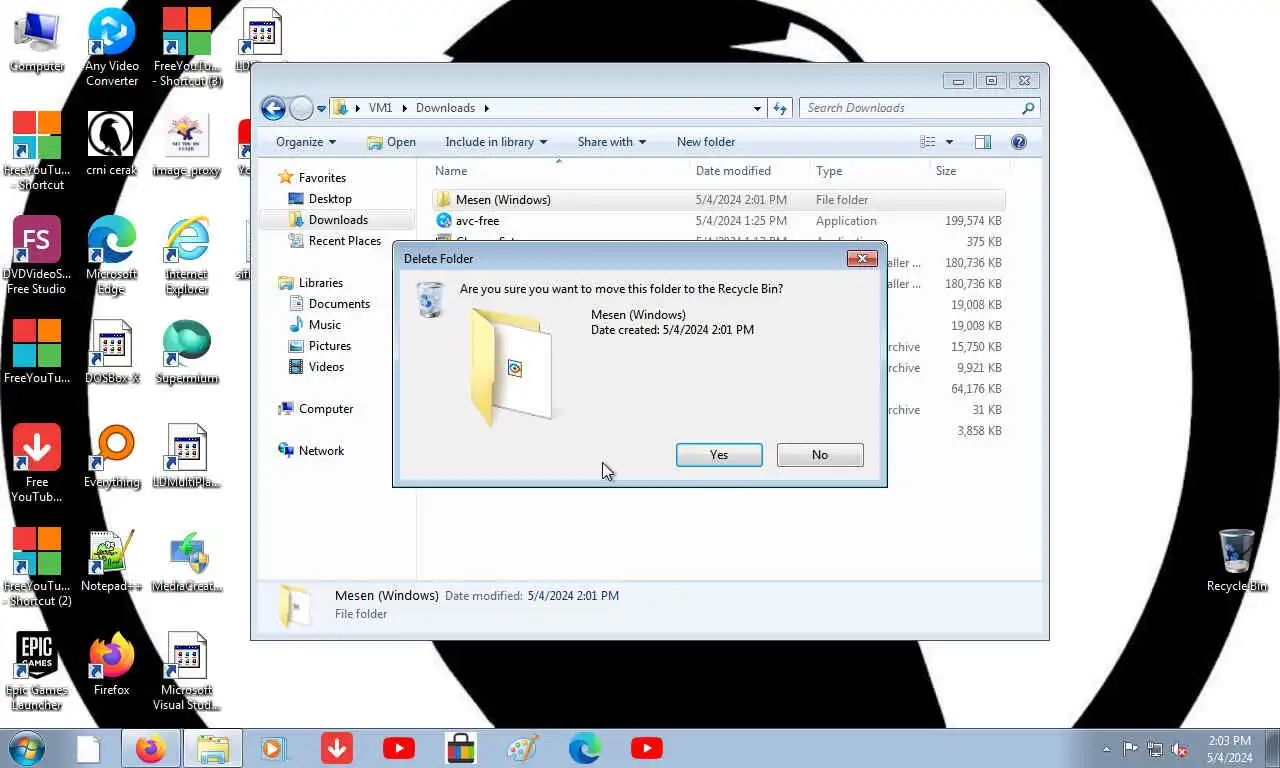This screenshot has height=768, width=1280.
Task: Select the MediaCreat... desktop icon
Action: (187, 561)
